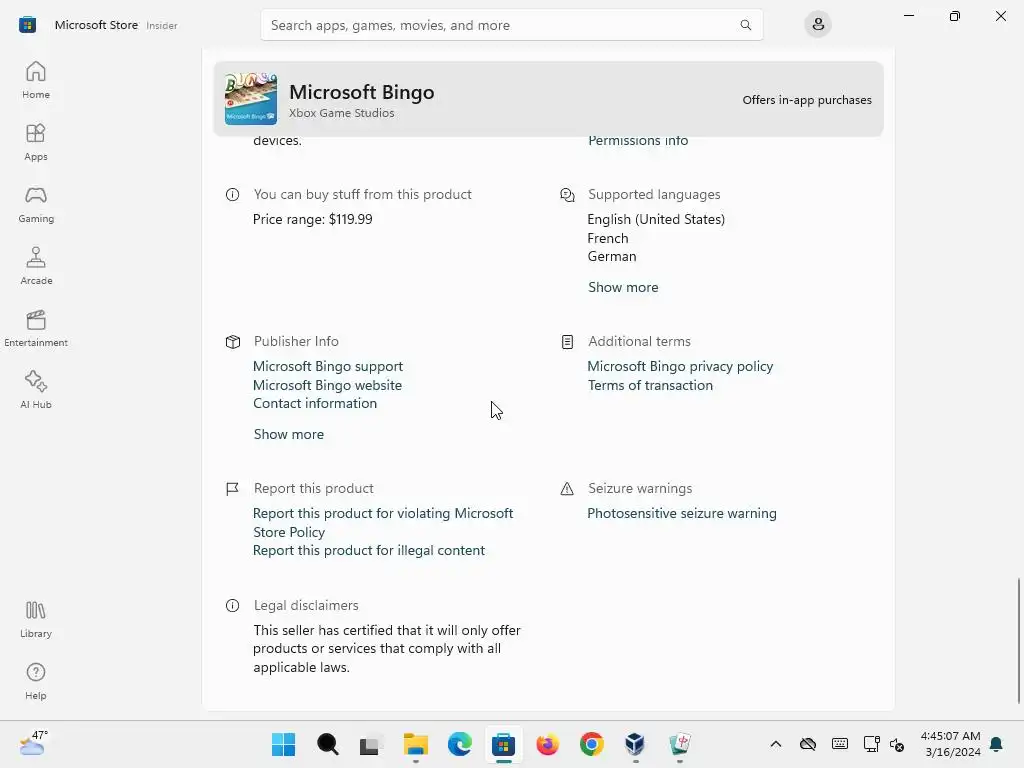Open File Explorer from the taskbar

(x=415, y=744)
